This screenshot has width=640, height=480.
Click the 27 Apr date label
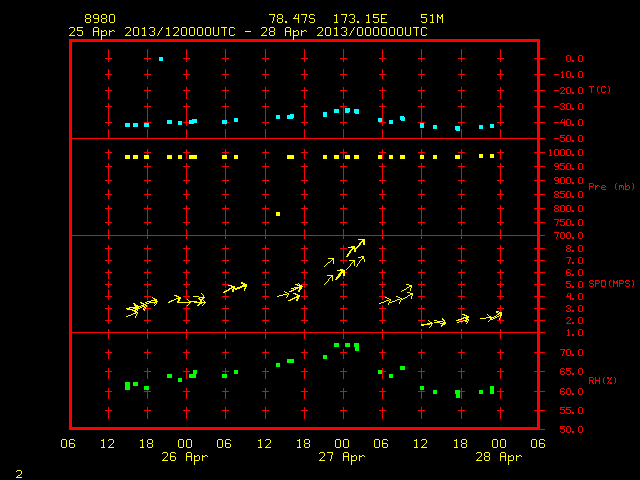tap(342, 457)
